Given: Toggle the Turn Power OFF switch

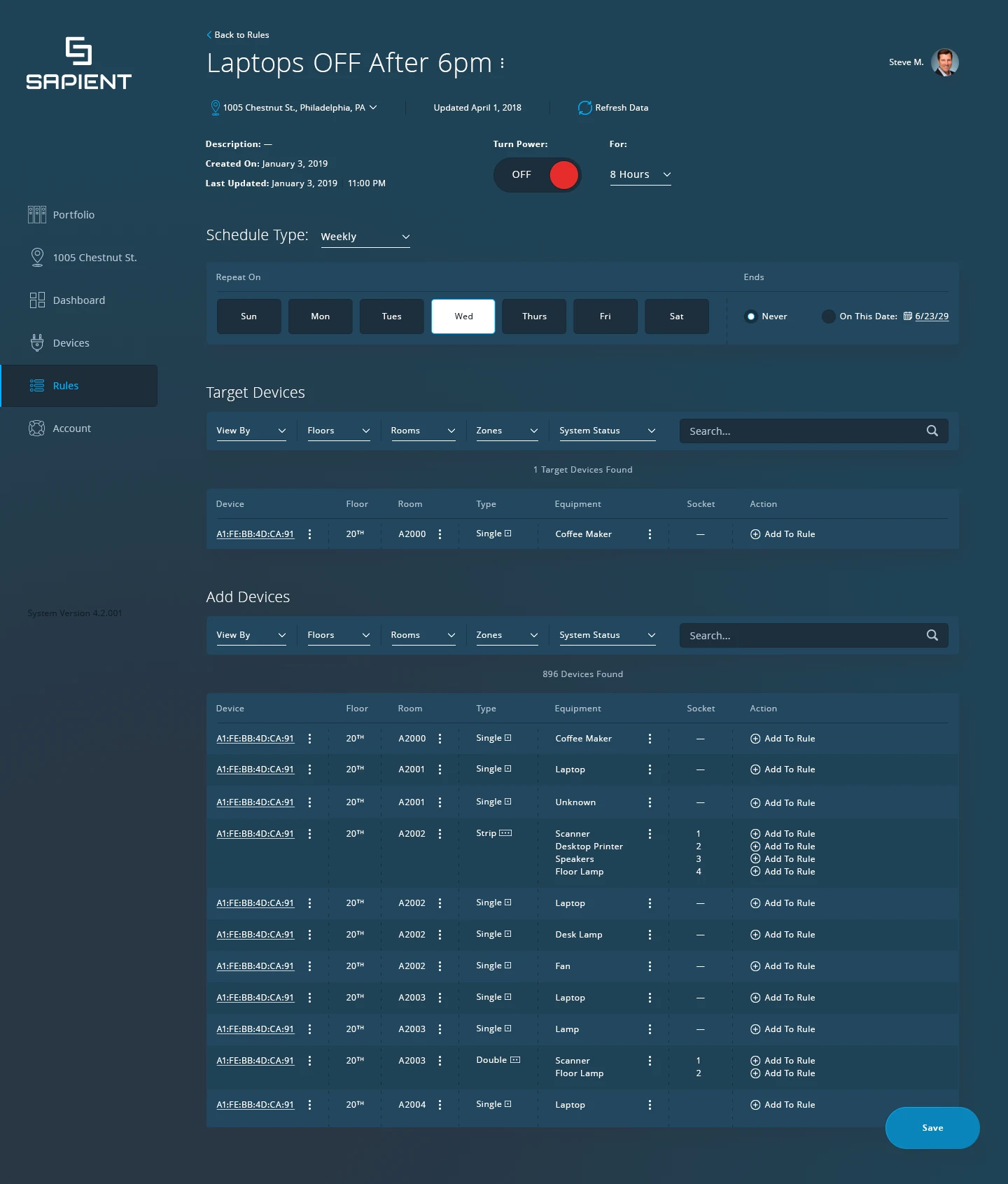Looking at the screenshot, I should point(537,175).
